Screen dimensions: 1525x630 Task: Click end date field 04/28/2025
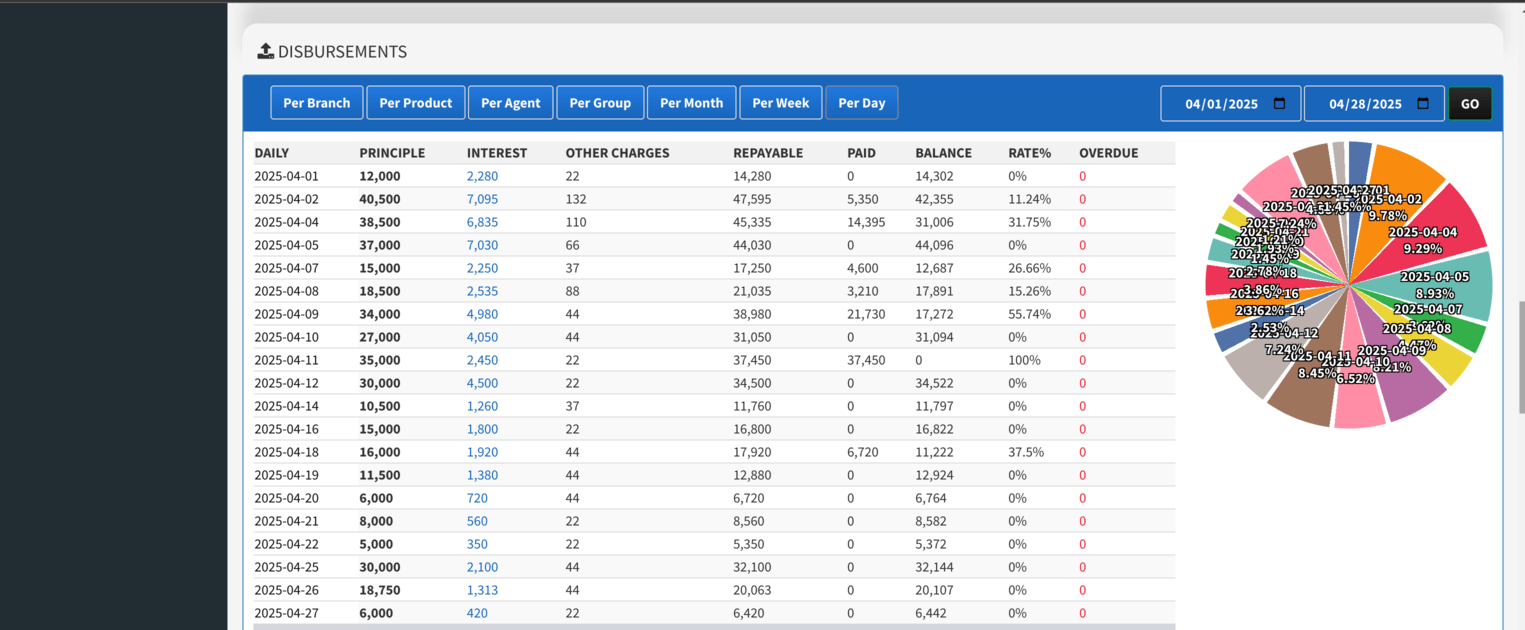(x=1375, y=104)
